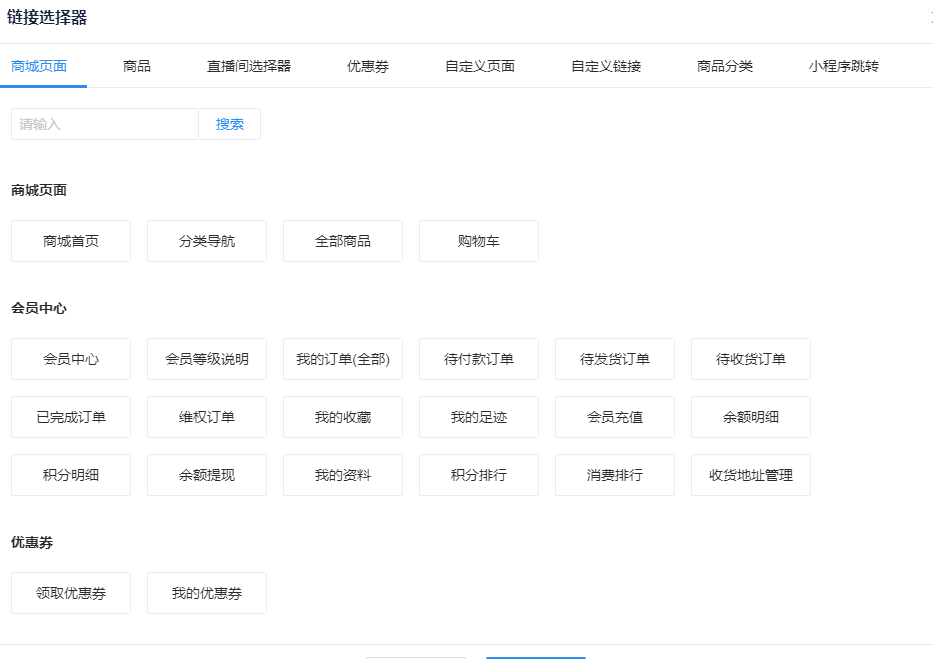Open the 商品 tab

point(137,66)
